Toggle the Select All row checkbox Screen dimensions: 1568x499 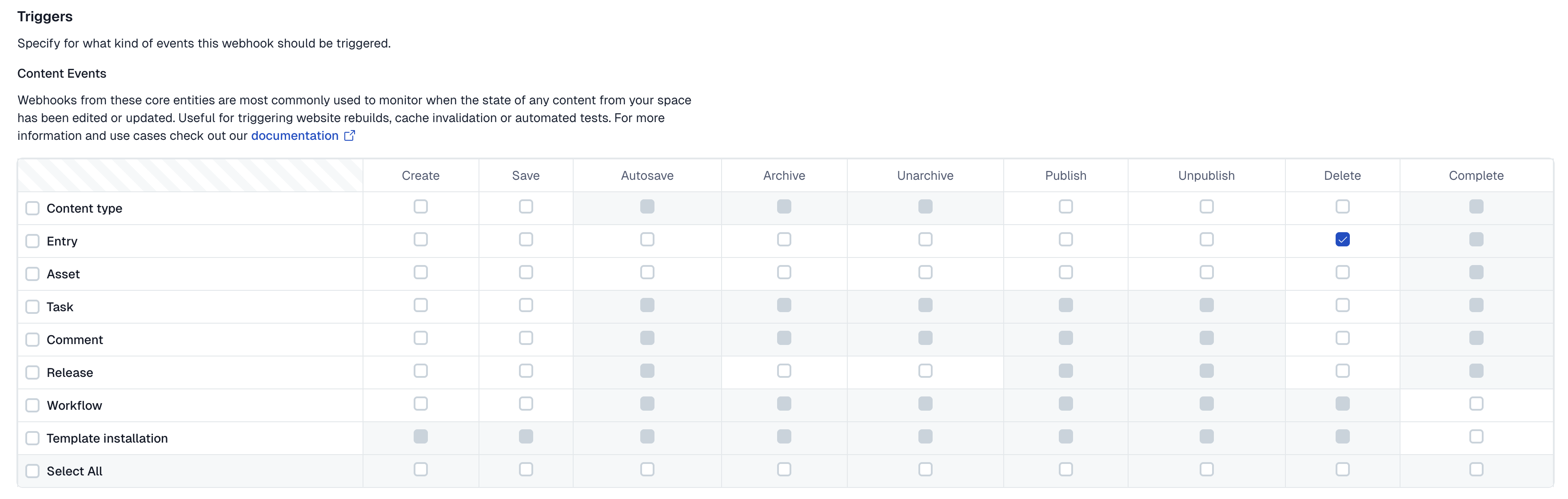point(32,471)
